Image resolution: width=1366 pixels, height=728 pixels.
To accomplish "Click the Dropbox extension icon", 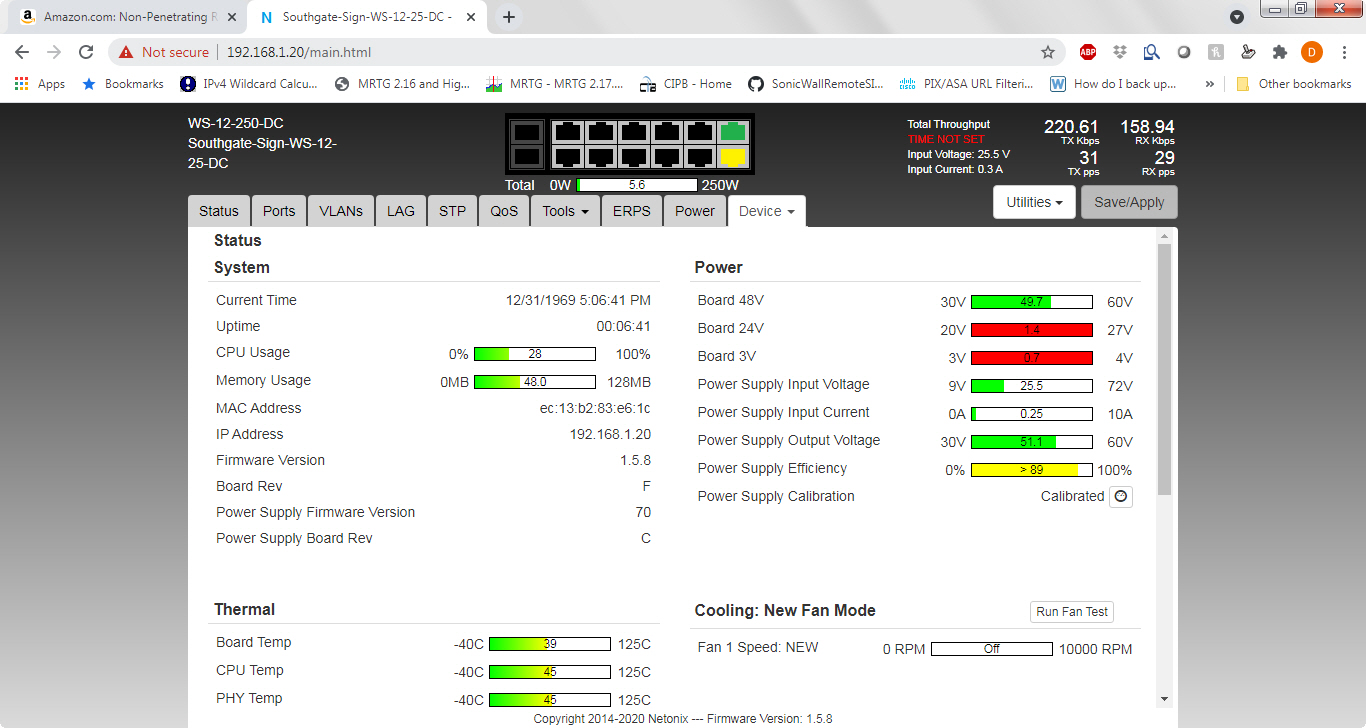I will pos(1120,52).
